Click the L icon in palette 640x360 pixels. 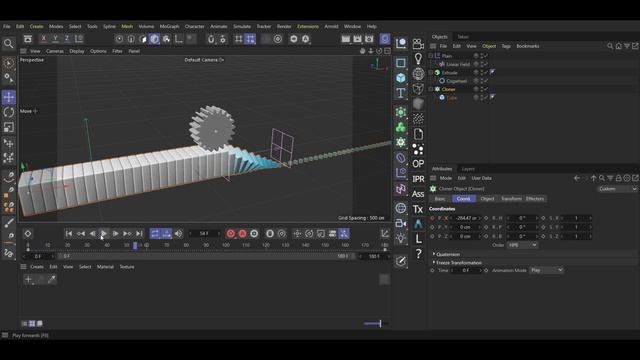pyautogui.click(x=418, y=239)
